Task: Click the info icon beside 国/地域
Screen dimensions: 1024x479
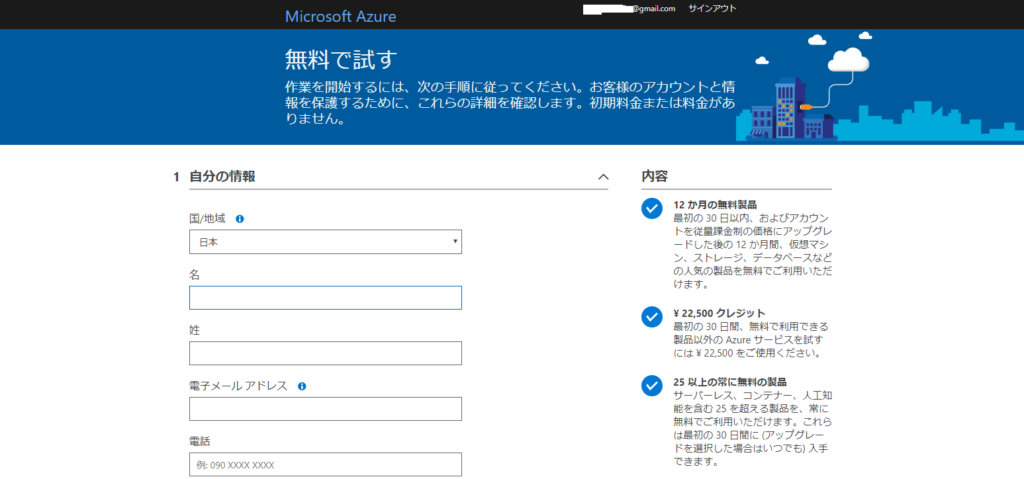Action: click(x=240, y=219)
